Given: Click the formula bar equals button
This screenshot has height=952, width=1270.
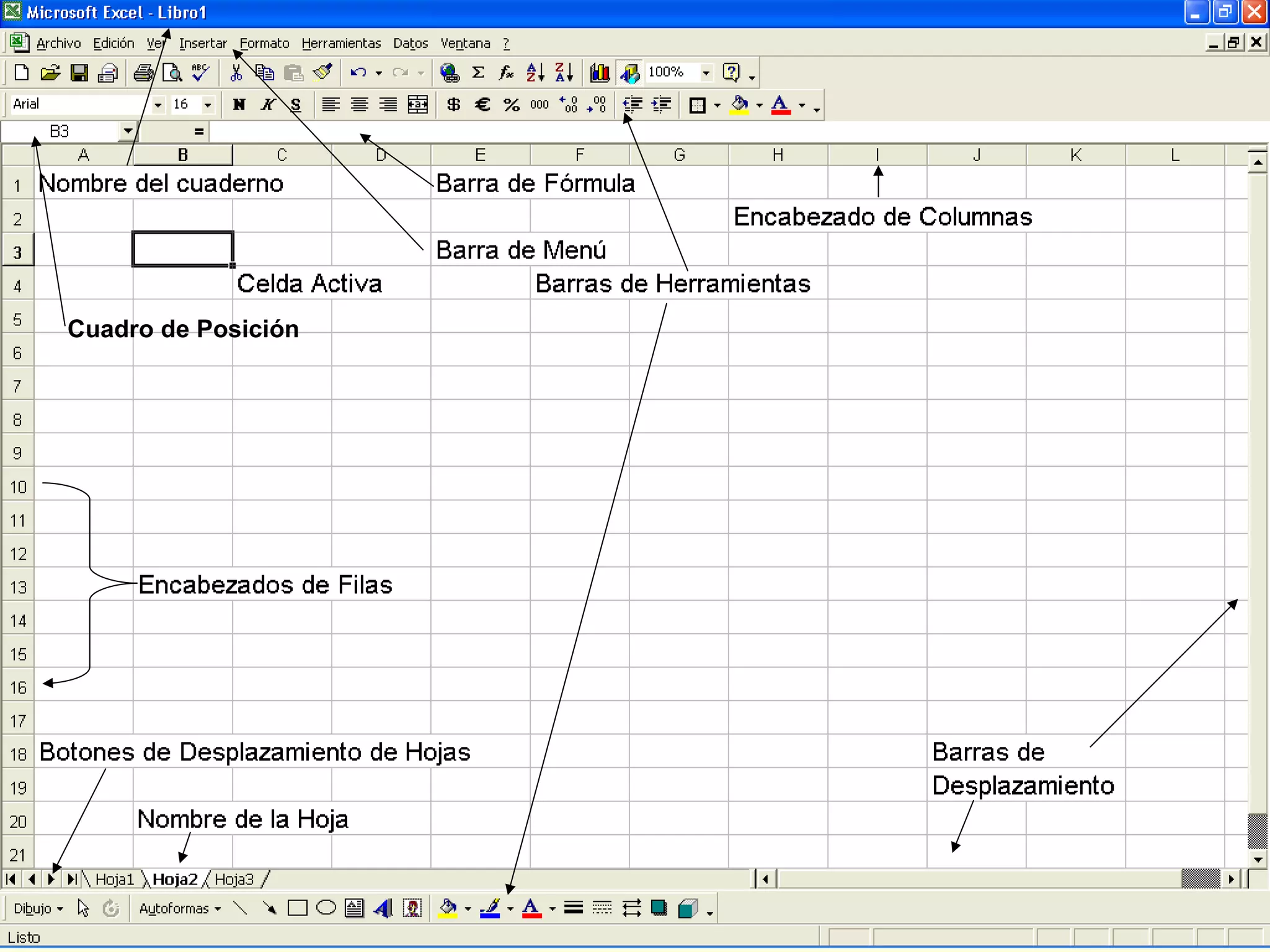Looking at the screenshot, I should pyautogui.click(x=199, y=131).
